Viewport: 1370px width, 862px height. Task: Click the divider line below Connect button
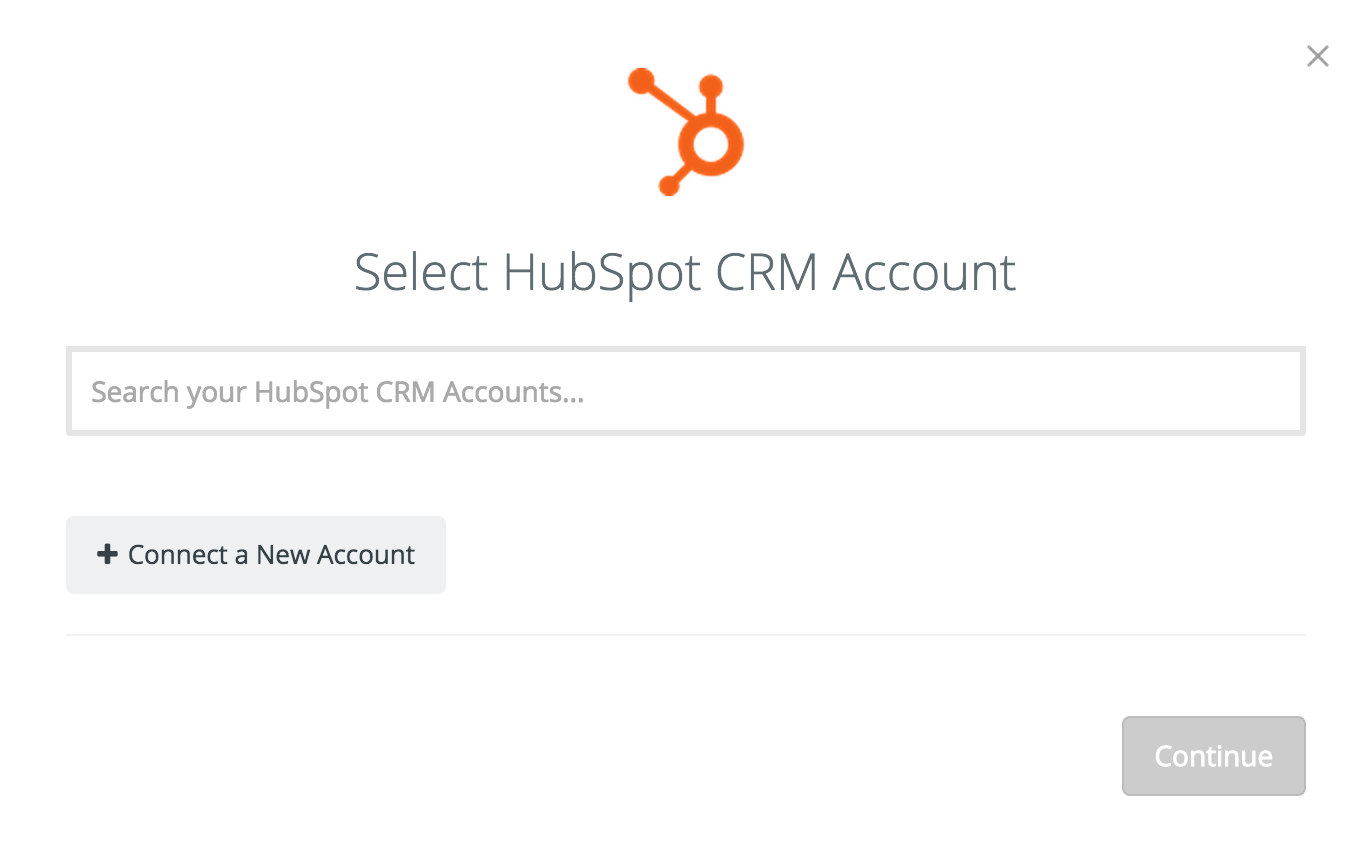(x=686, y=635)
